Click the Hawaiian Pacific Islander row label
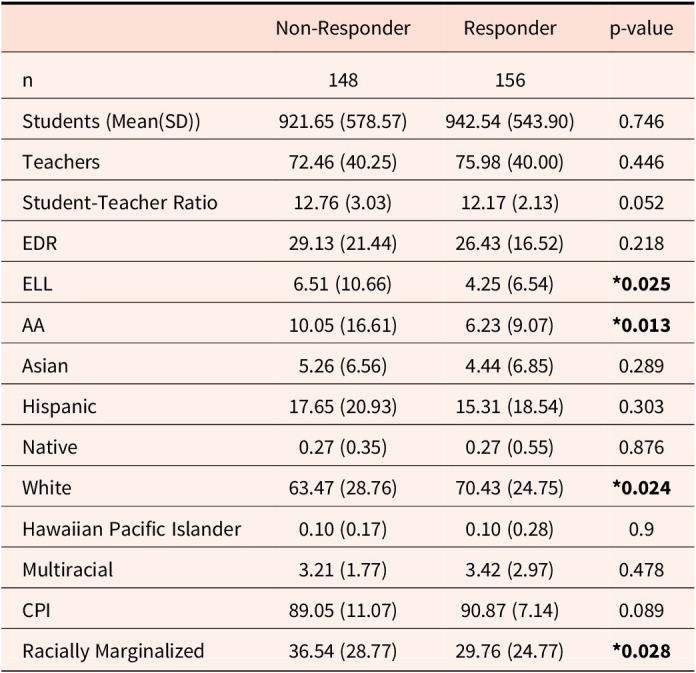The height and width of the screenshot is (673, 696). [131, 529]
